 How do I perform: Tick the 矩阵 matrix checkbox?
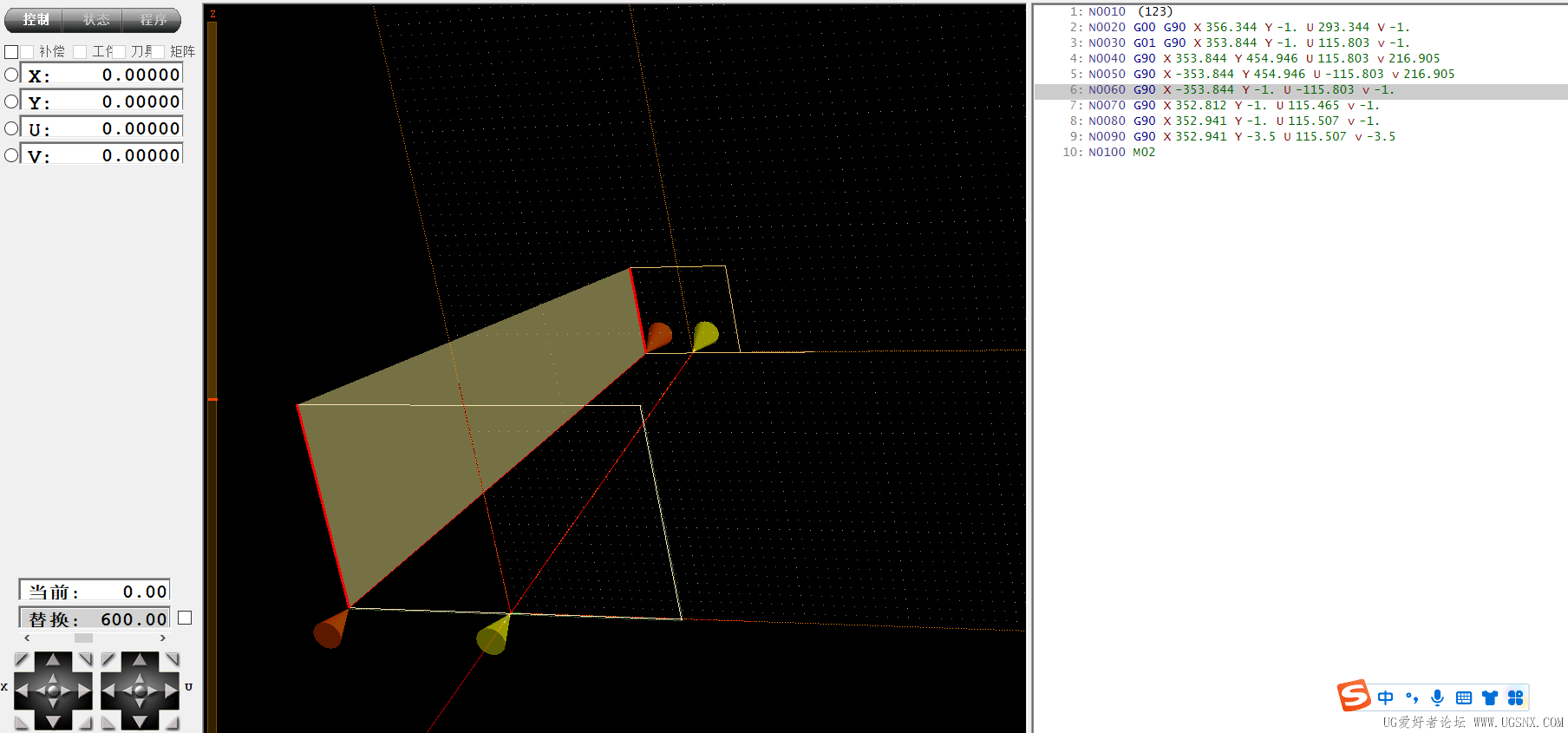click(x=158, y=52)
